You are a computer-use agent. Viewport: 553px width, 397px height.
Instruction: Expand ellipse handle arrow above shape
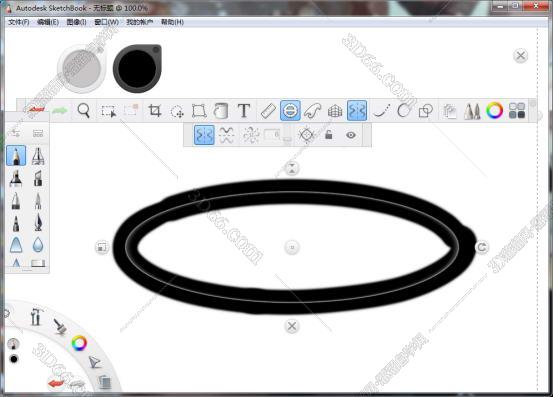point(292,168)
